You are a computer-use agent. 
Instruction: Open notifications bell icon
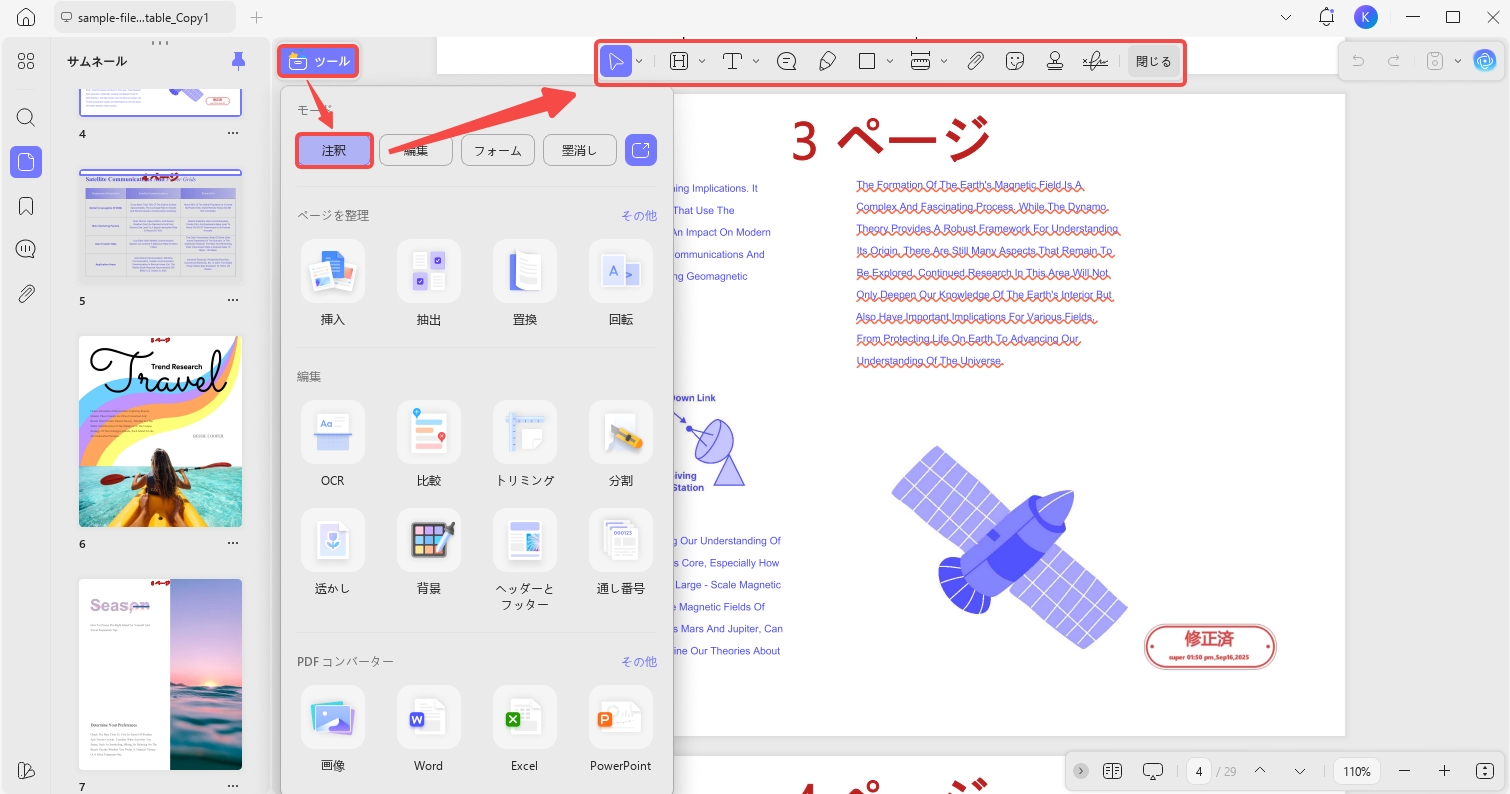click(x=1326, y=17)
